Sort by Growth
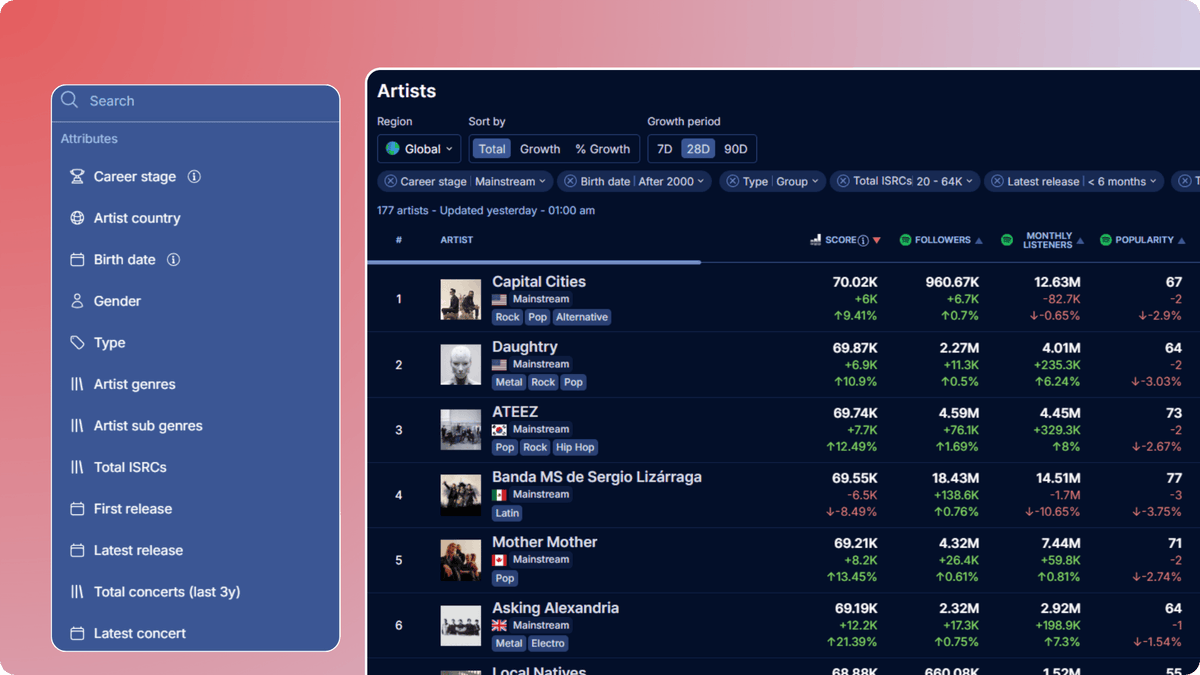Viewport: 1200px width, 675px height. point(540,149)
